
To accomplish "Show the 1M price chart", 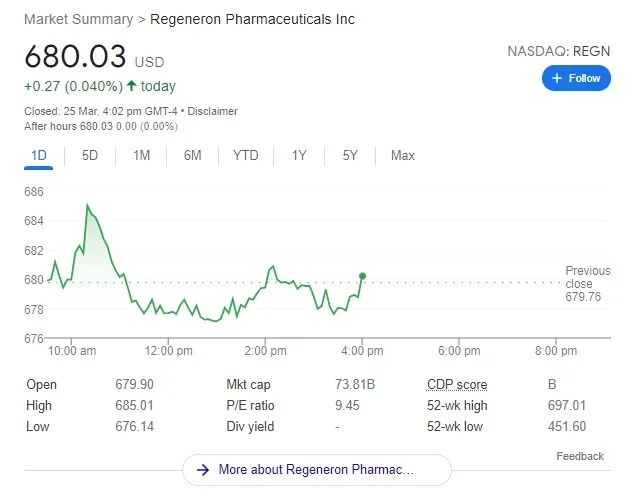I will 141,155.
